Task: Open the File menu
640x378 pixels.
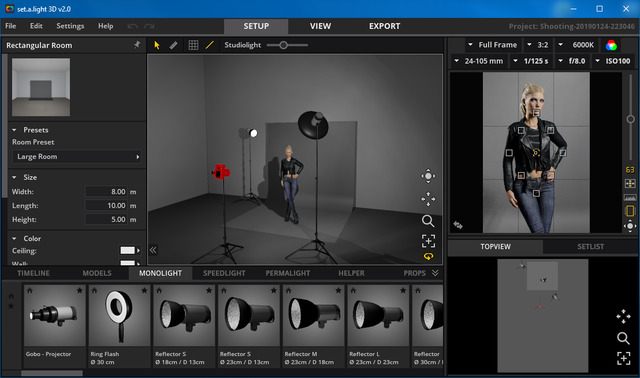Action: click(x=11, y=26)
